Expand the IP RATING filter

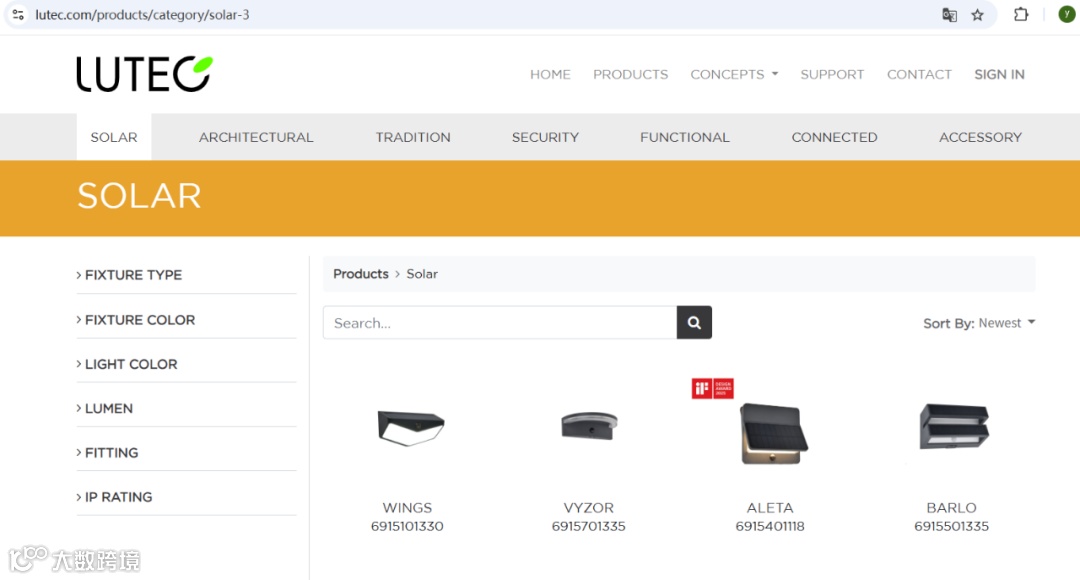point(114,497)
